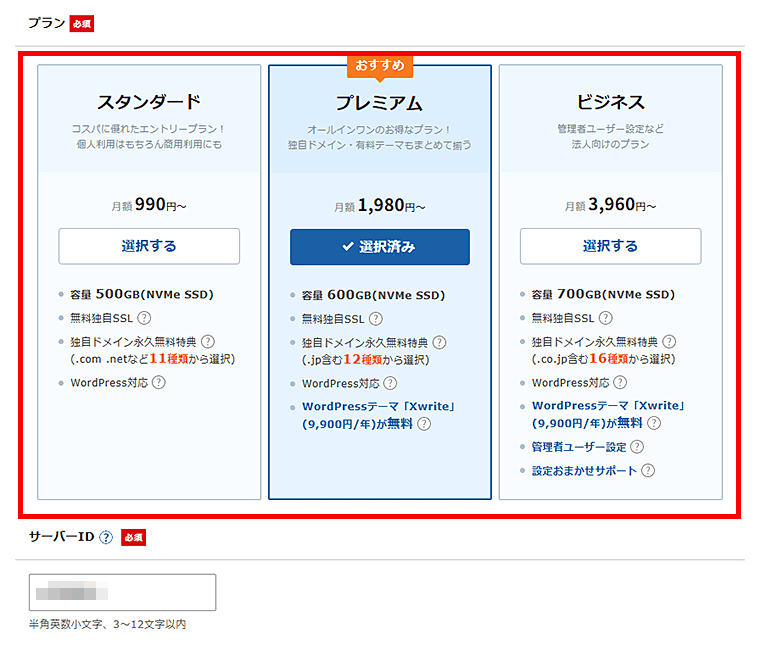760x645 pixels.
Task: Show help for Business plan's 管理者ユーザー設定
Action: point(637,447)
